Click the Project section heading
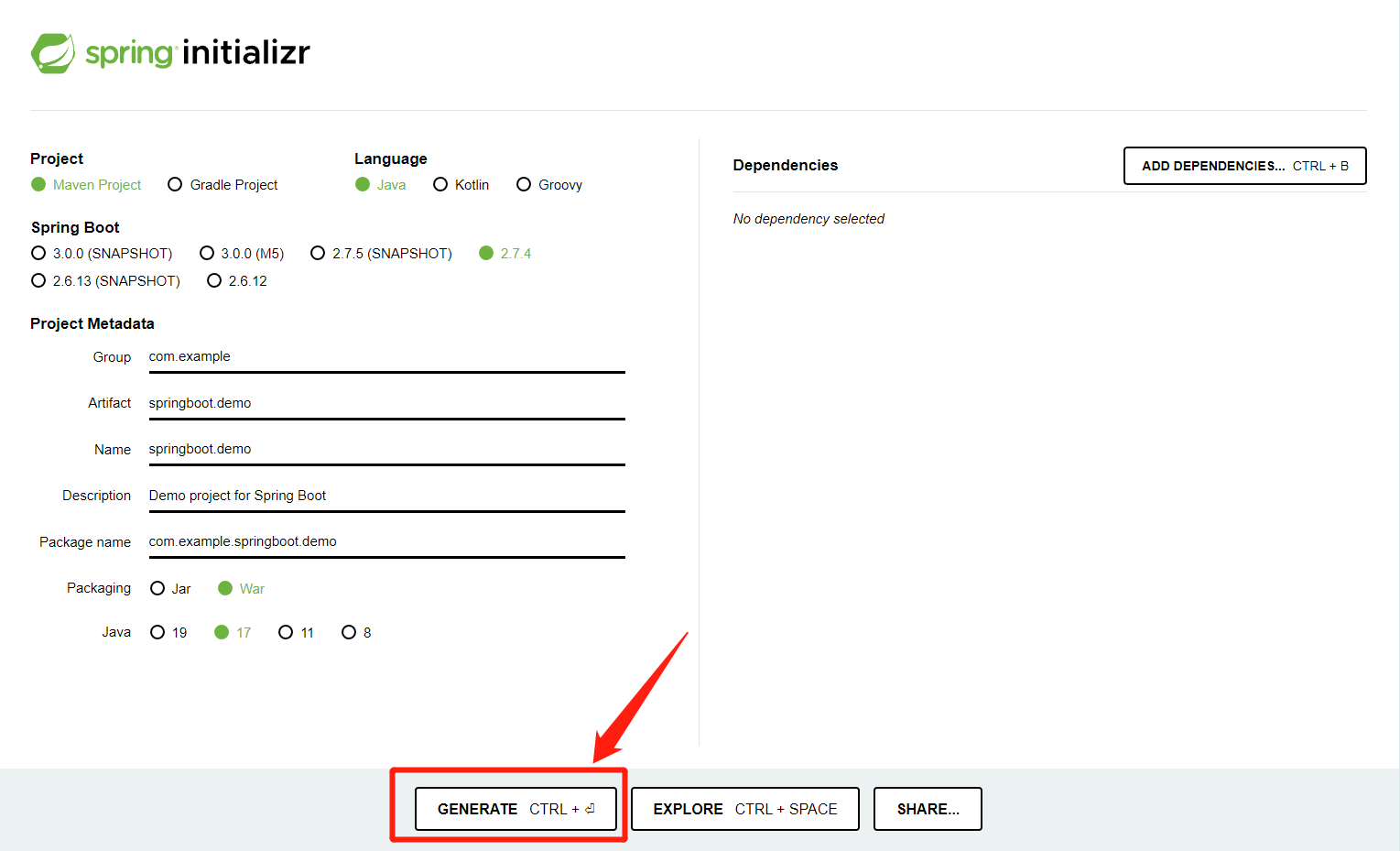Viewport: 1400px width, 851px height. click(57, 158)
